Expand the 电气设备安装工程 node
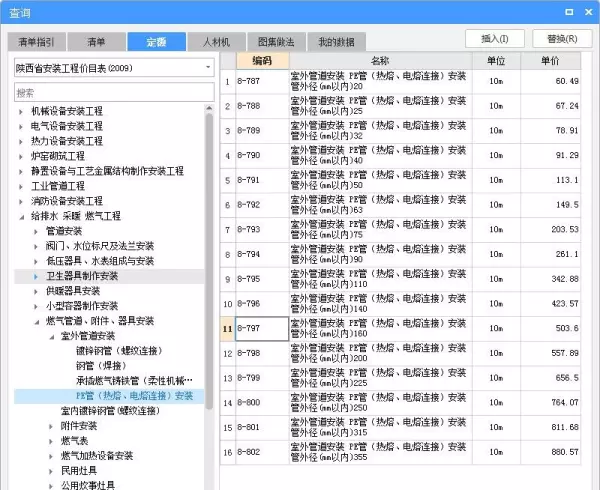This screenshot has height=490, width=600. (x=21, y=127)
